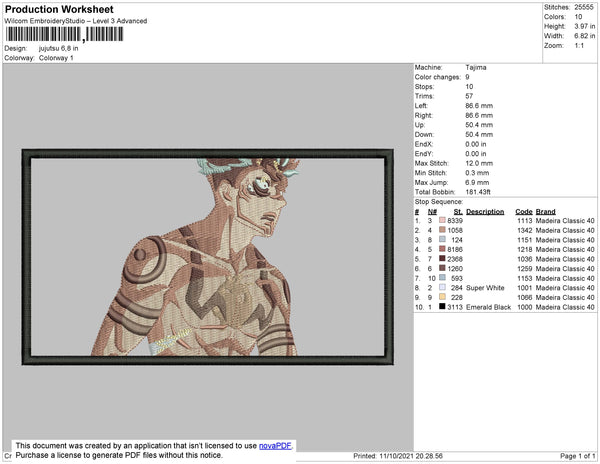
Task: Click the 'St.' column header
Action: [458, 212]
